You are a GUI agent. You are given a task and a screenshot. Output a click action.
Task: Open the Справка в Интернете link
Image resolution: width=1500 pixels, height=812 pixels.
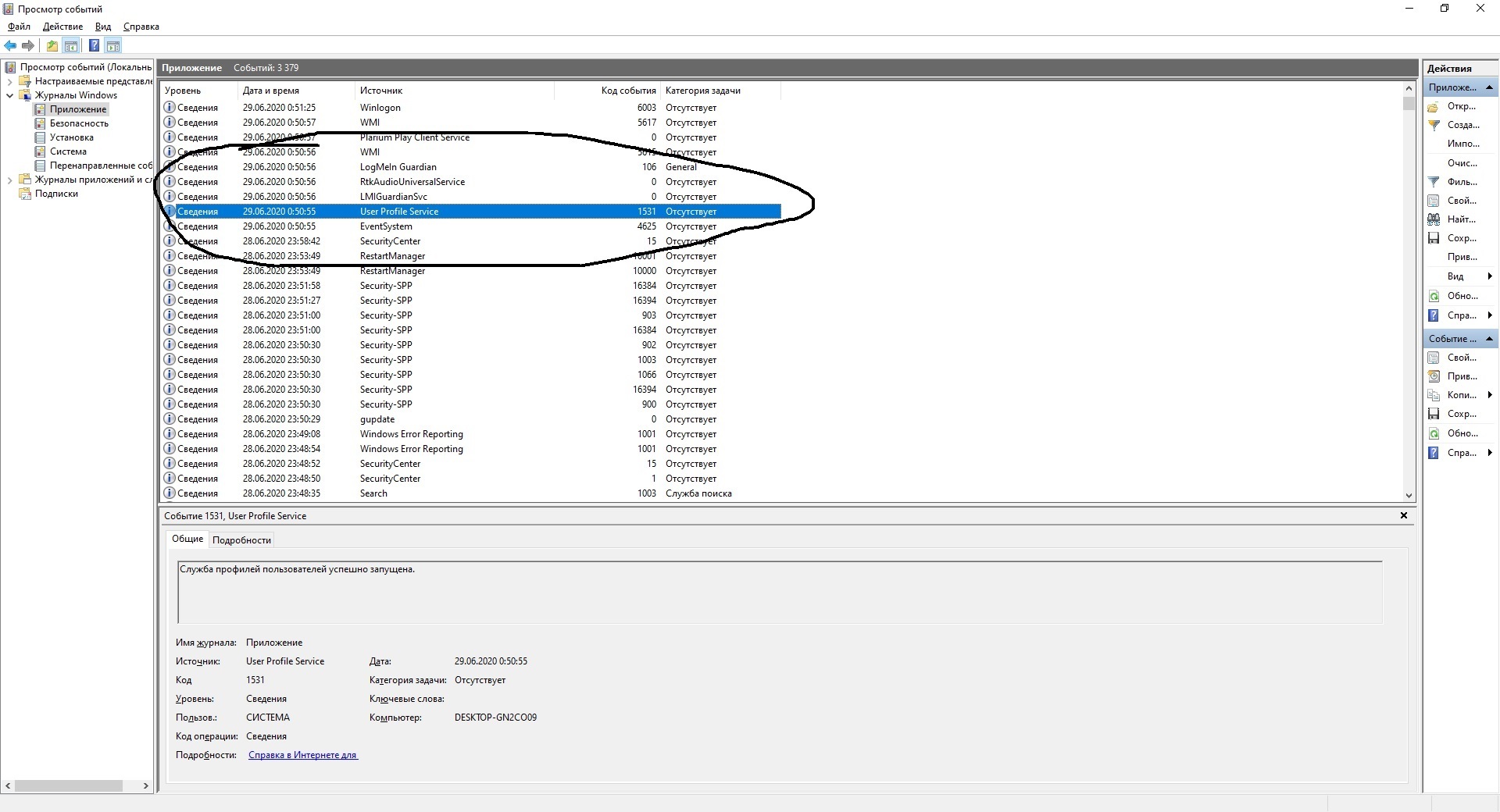303,755
